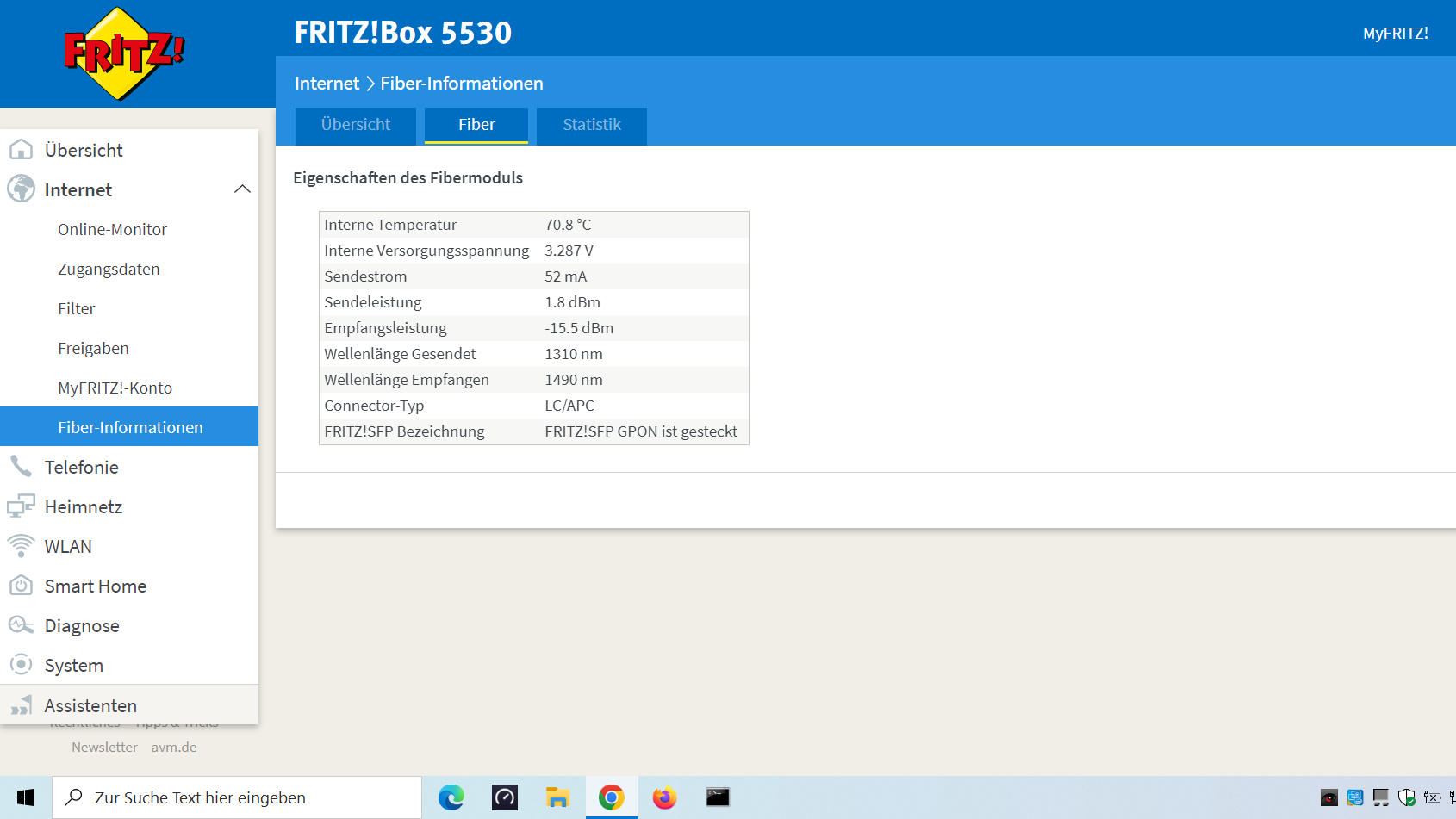Select the Fiber tab

coord(476,125)
